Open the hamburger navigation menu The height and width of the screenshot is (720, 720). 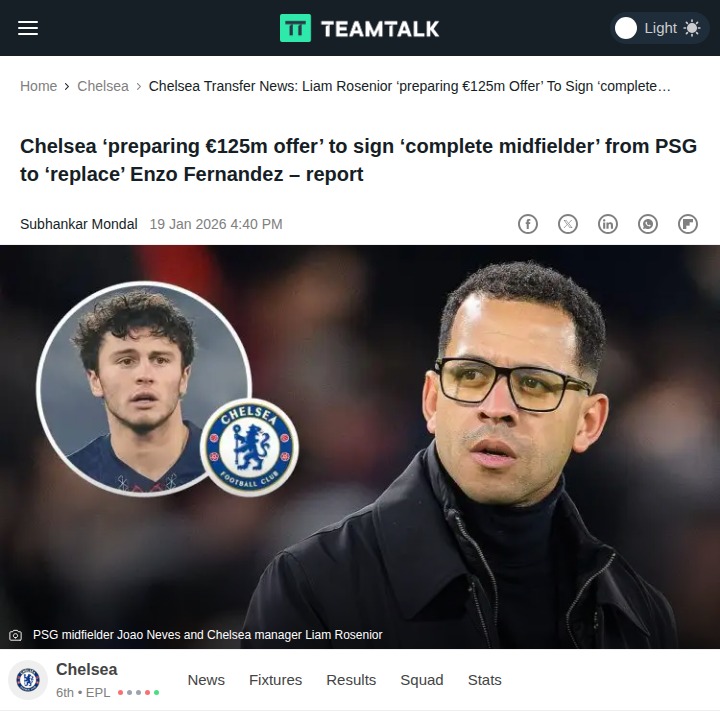pyautogui.click(x=28, y=28)
